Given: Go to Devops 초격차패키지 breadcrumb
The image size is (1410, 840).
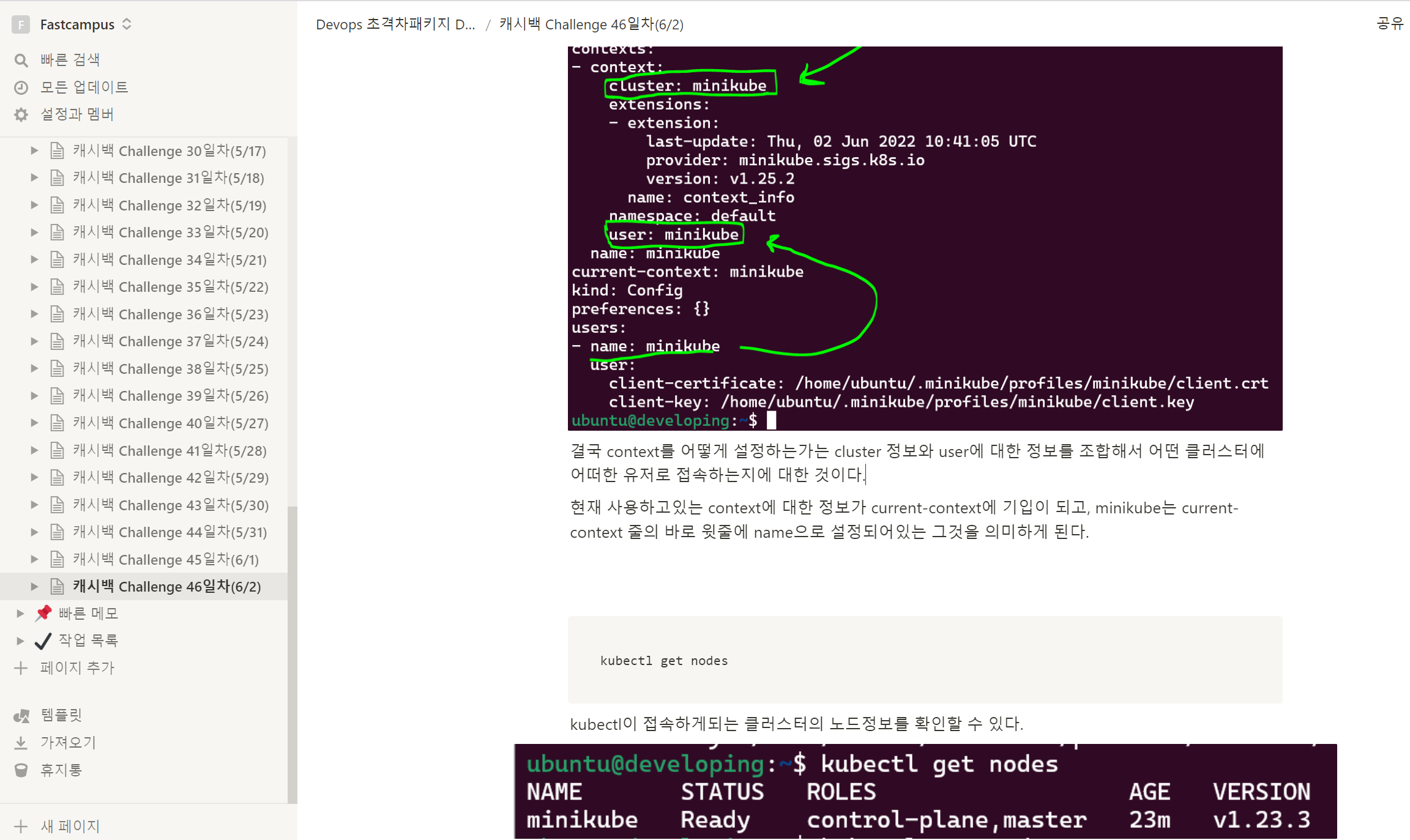Looking at the screenshot, I should (x=395, y=24).
